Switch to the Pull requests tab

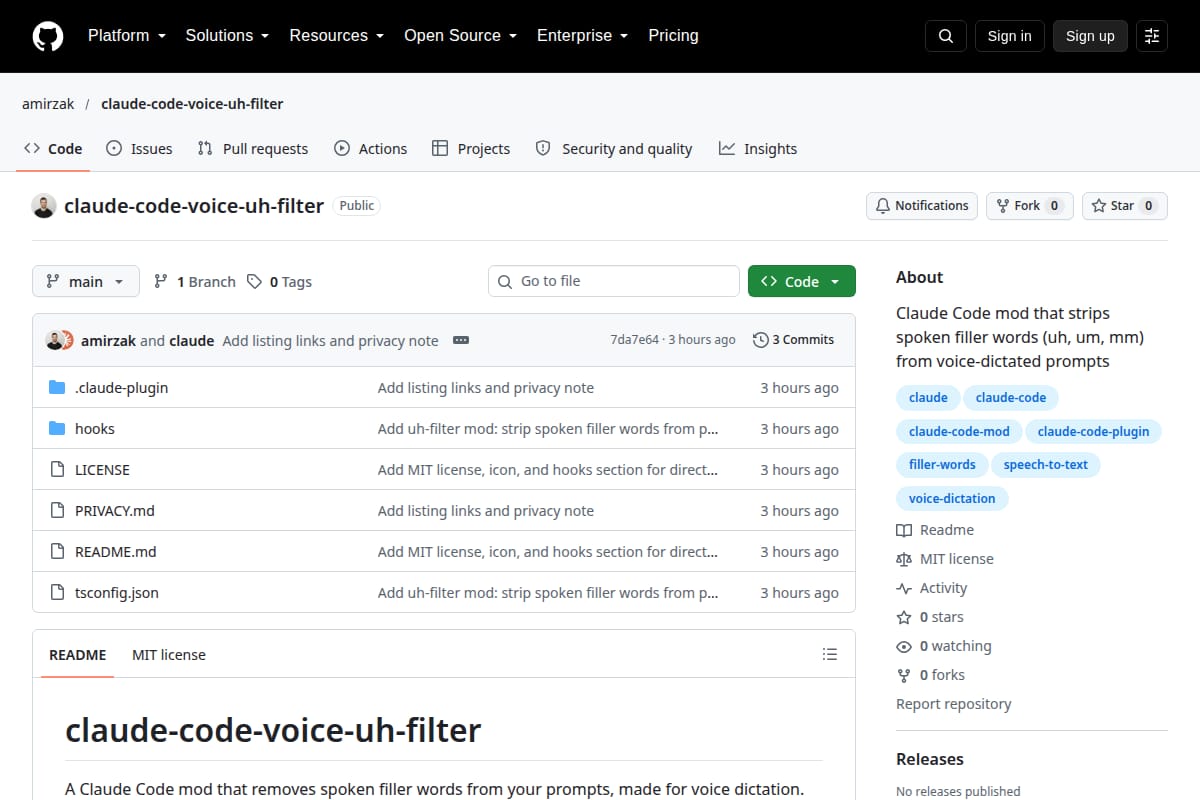click(253, 149)
